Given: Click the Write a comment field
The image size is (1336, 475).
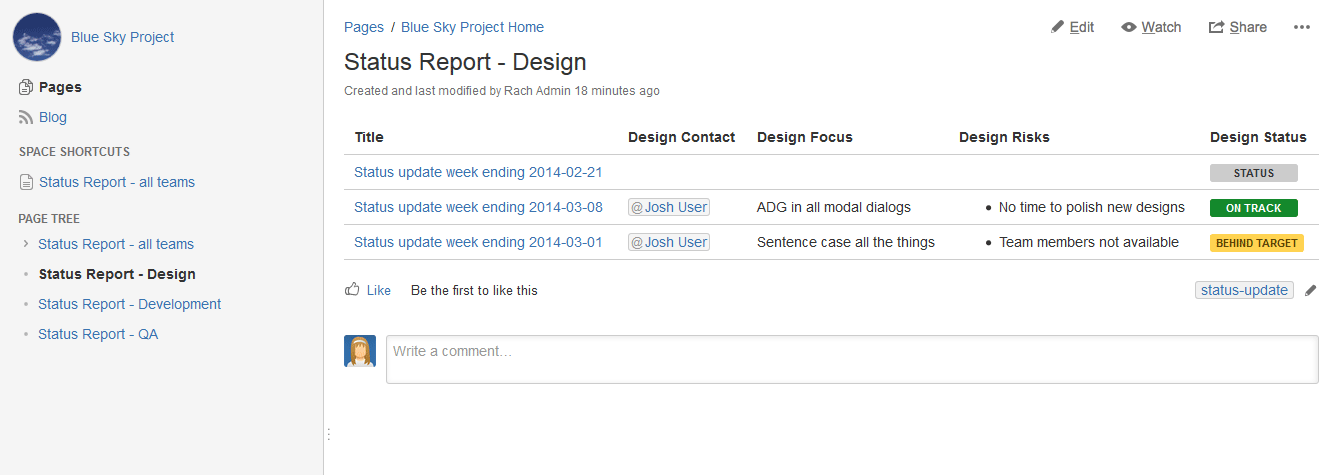Looking at the screenshot, I should coord(851,359).
